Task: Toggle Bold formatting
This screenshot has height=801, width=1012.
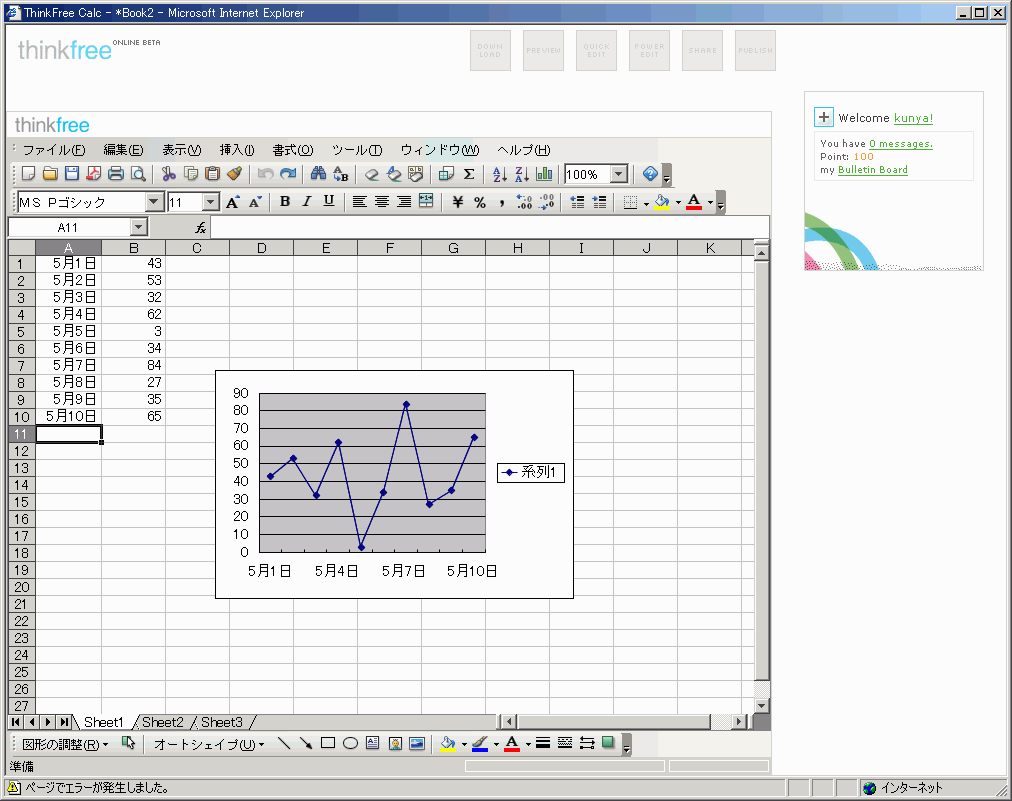Action: point(285,202)
